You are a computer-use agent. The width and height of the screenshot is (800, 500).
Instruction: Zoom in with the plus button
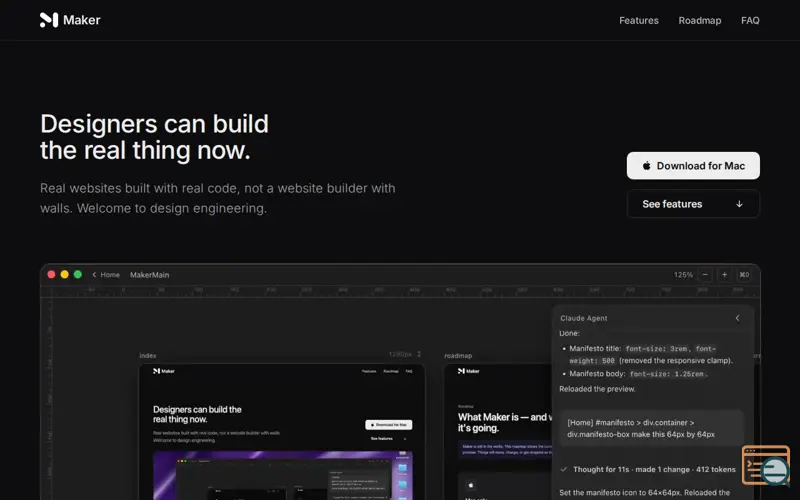click(724, 274)
